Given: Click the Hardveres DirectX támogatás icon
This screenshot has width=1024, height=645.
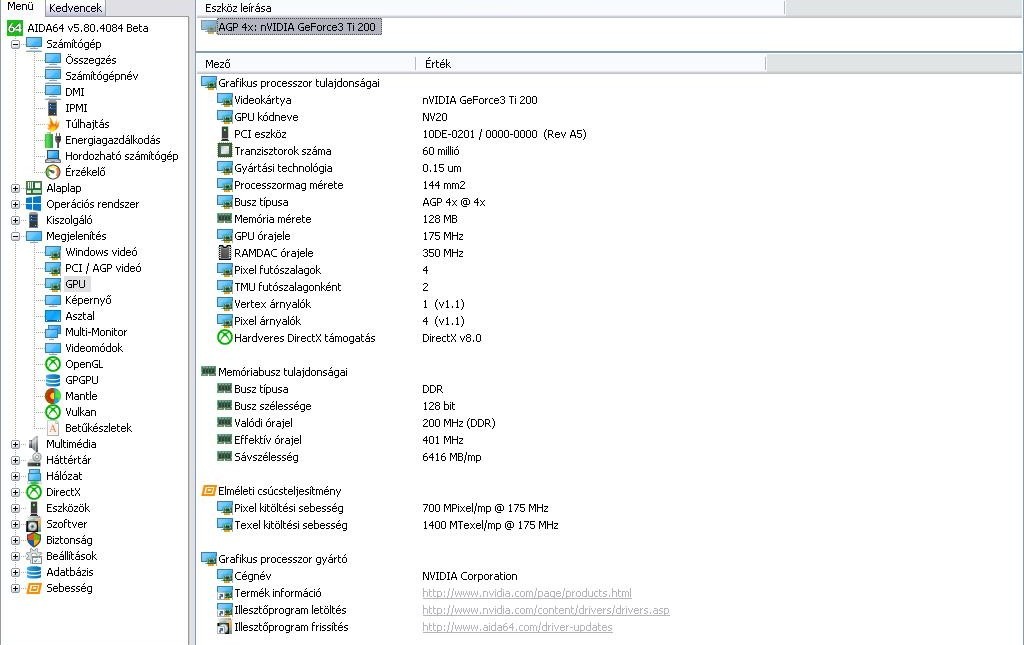Looking at the screenshot, I should [x=225, y=338].
